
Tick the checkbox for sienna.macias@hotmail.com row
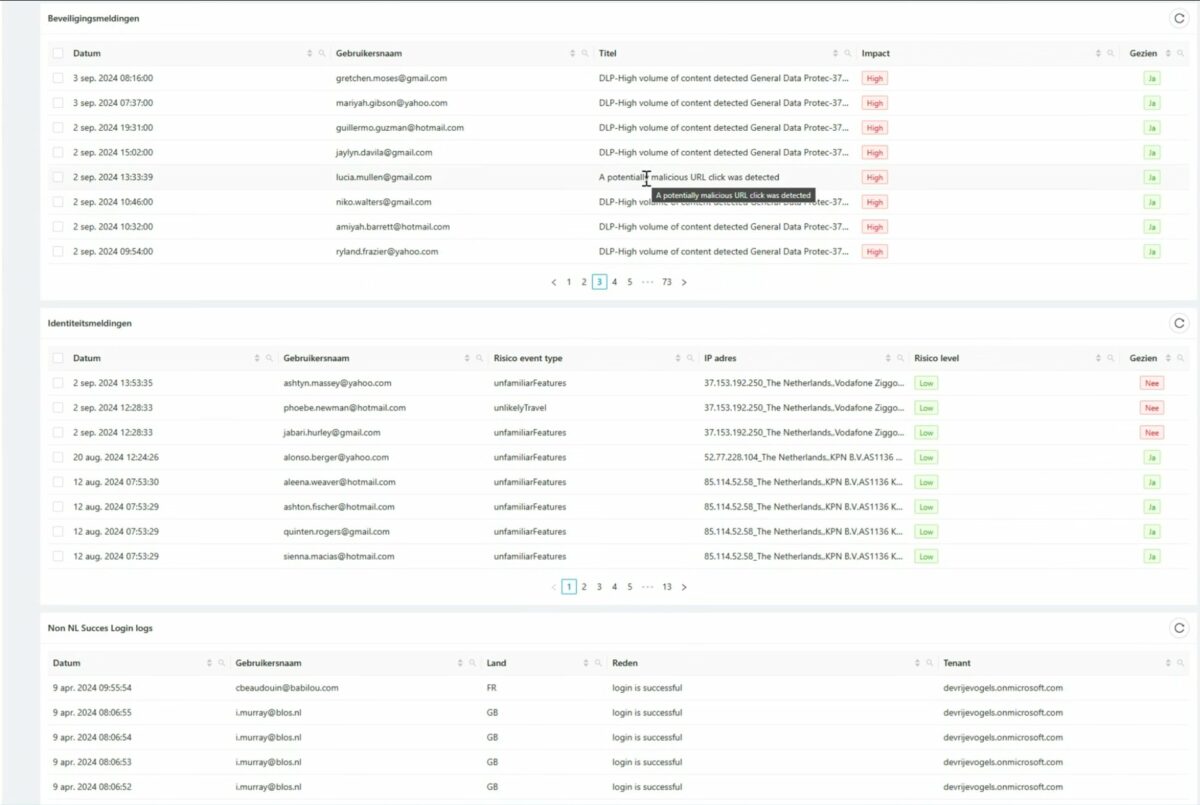58,556
